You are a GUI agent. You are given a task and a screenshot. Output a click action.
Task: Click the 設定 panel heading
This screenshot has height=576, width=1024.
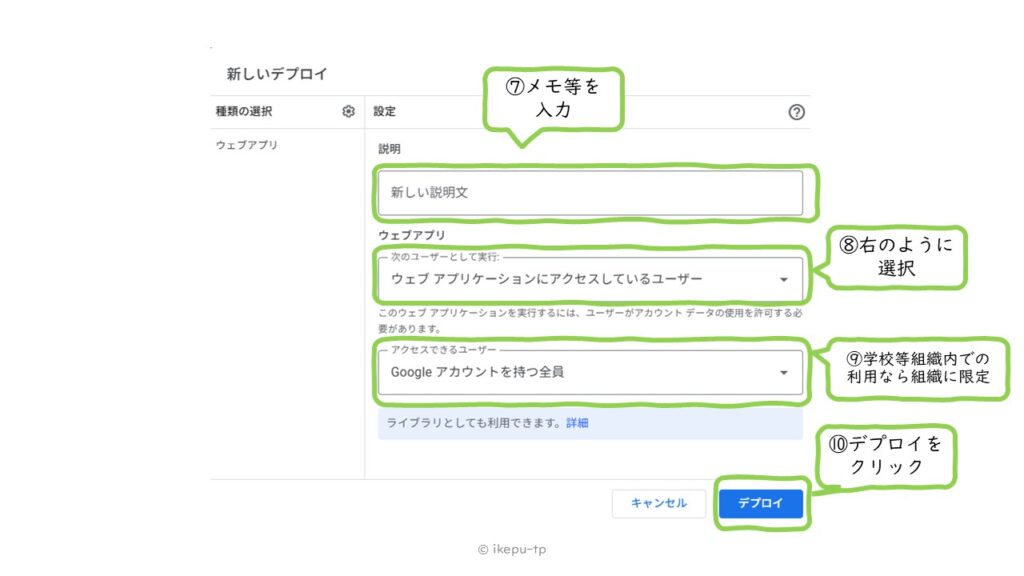[384, 112]
